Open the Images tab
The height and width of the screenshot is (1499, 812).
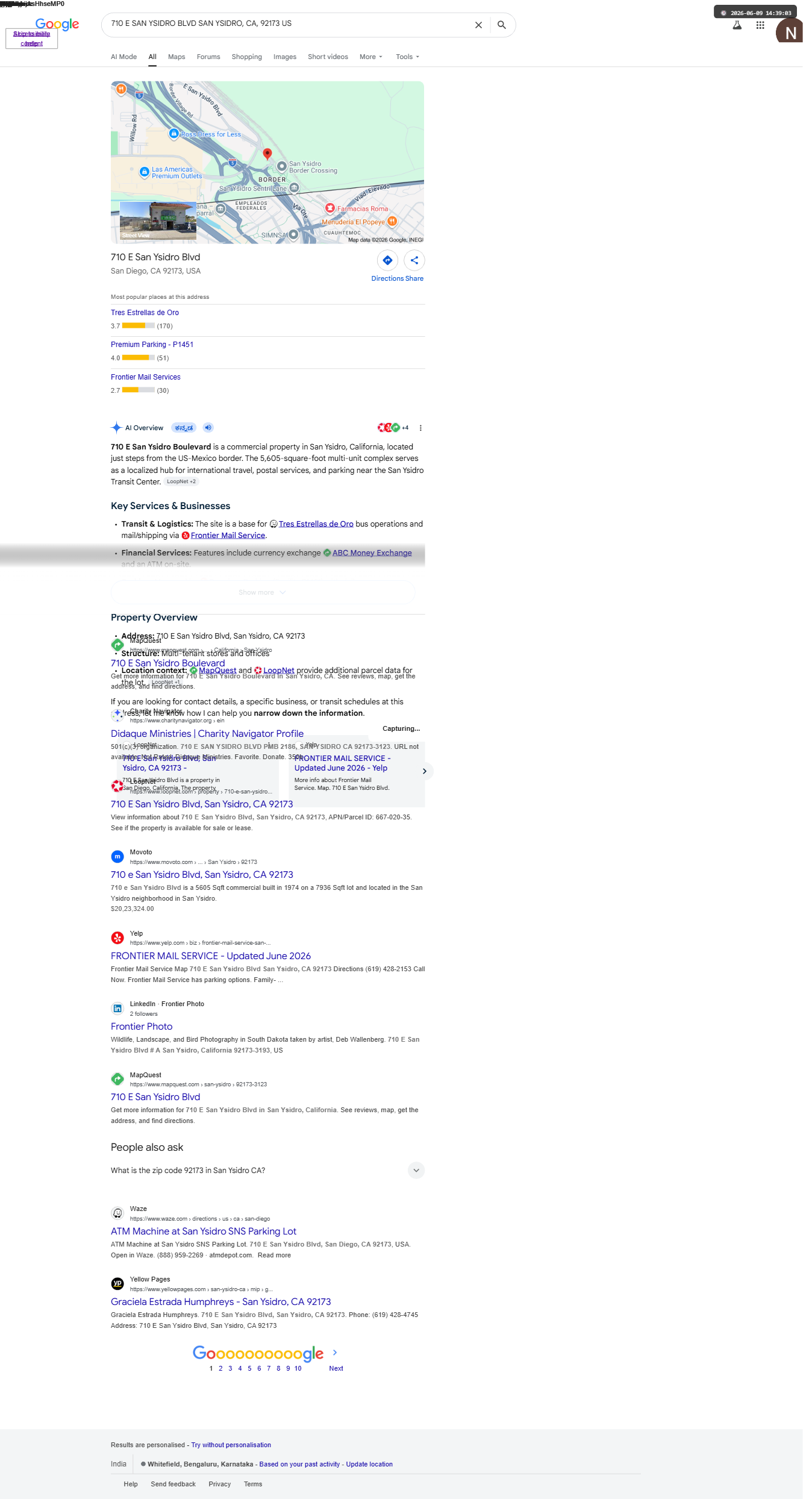[x=285, y=57]
